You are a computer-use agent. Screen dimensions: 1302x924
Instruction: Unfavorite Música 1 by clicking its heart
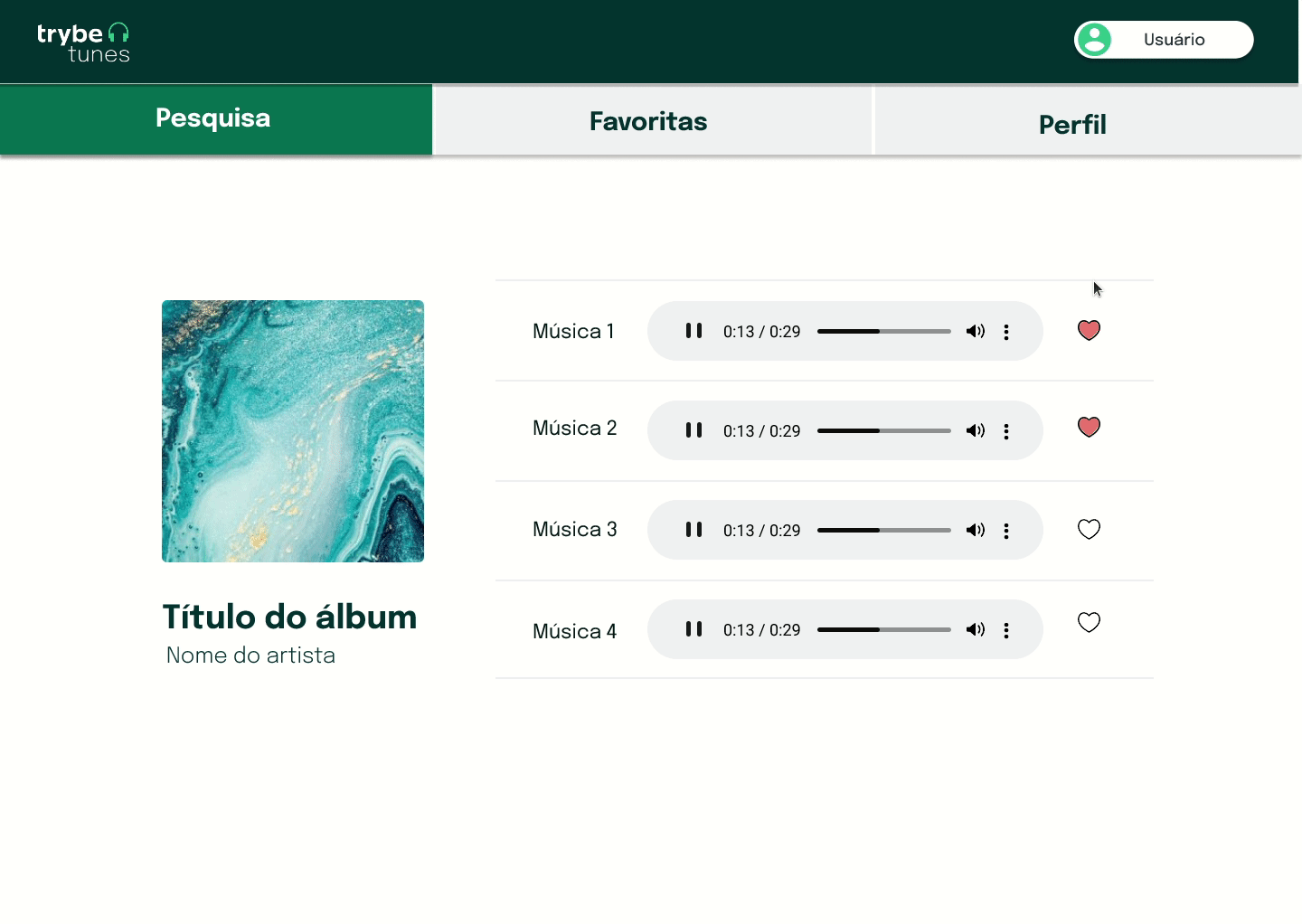tap(1089, 331)
